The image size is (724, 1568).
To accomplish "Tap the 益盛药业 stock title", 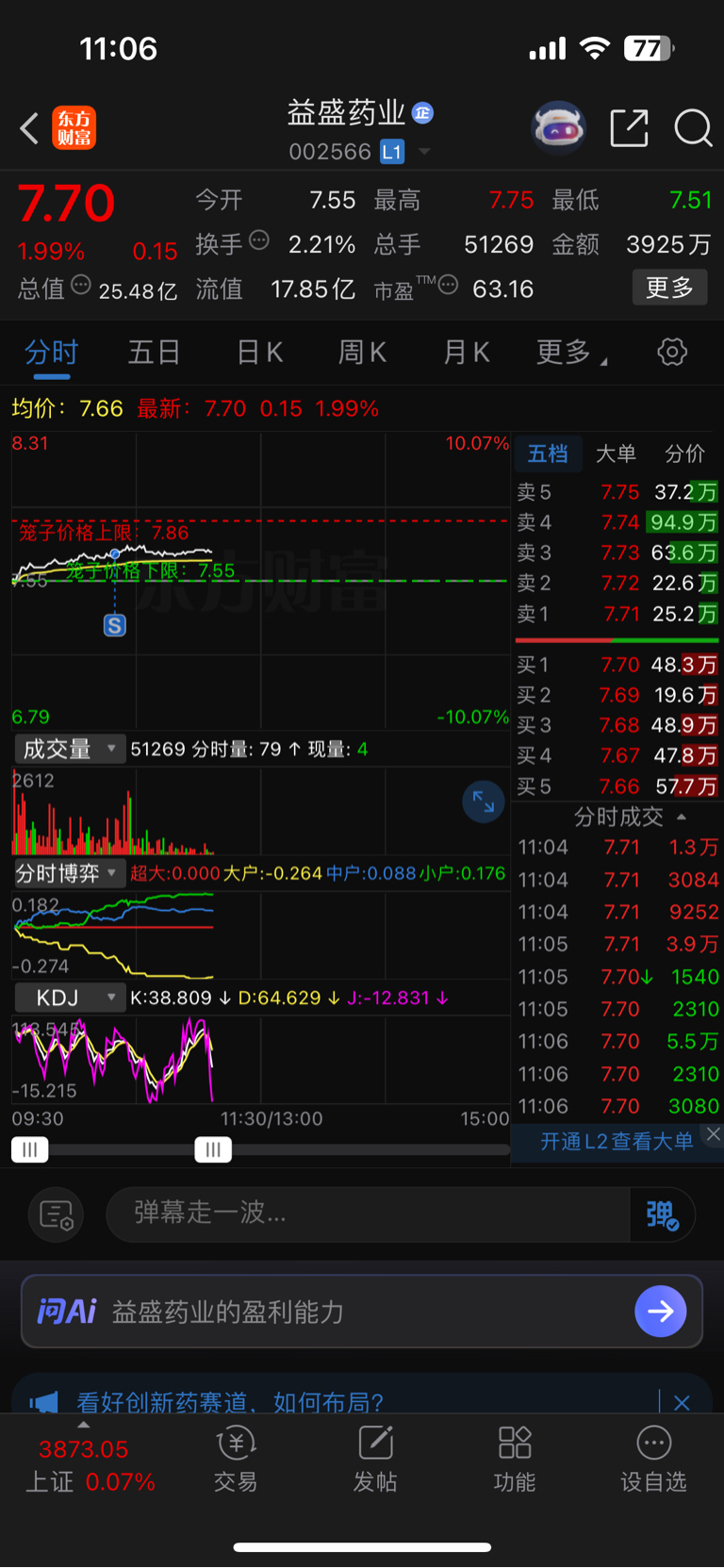I will click(x=346, y=113).
